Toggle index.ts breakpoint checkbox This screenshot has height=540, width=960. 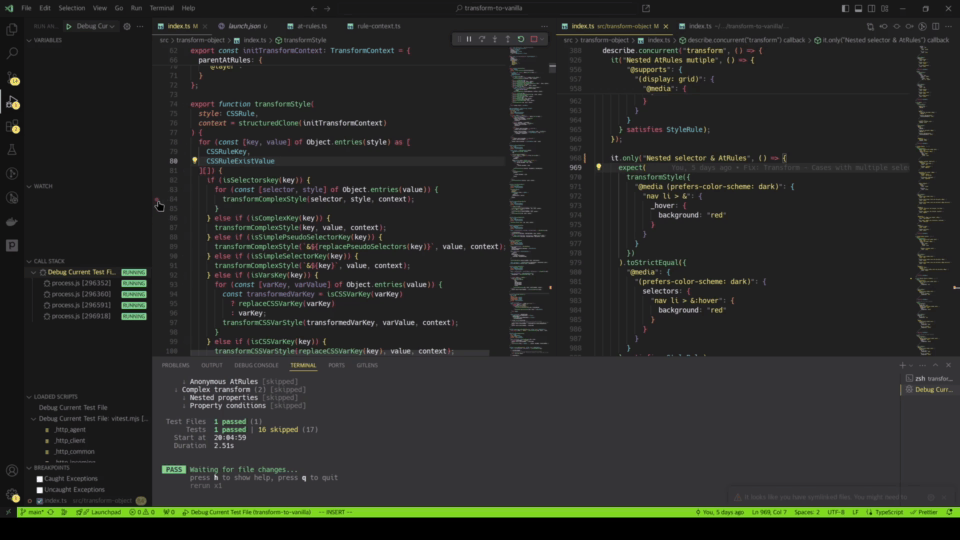[x=40, y=501]
